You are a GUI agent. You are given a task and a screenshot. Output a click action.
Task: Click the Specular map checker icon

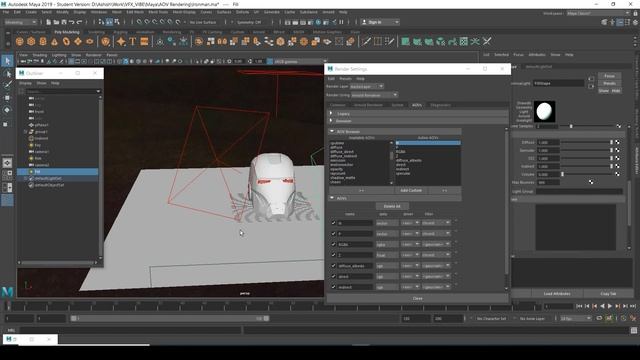tap(617, 150)
